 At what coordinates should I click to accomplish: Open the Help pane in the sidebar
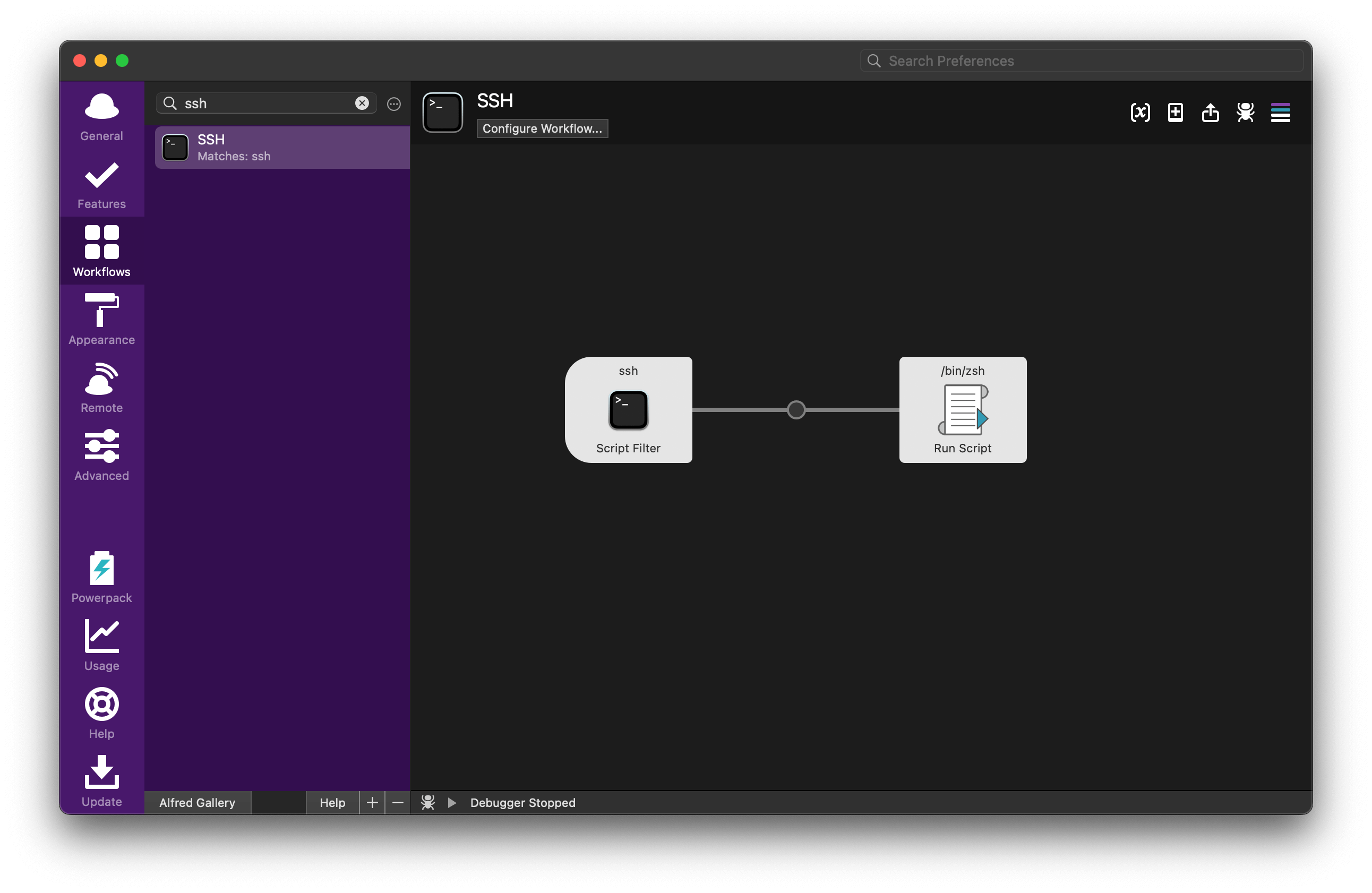click(x=101, y=713)
